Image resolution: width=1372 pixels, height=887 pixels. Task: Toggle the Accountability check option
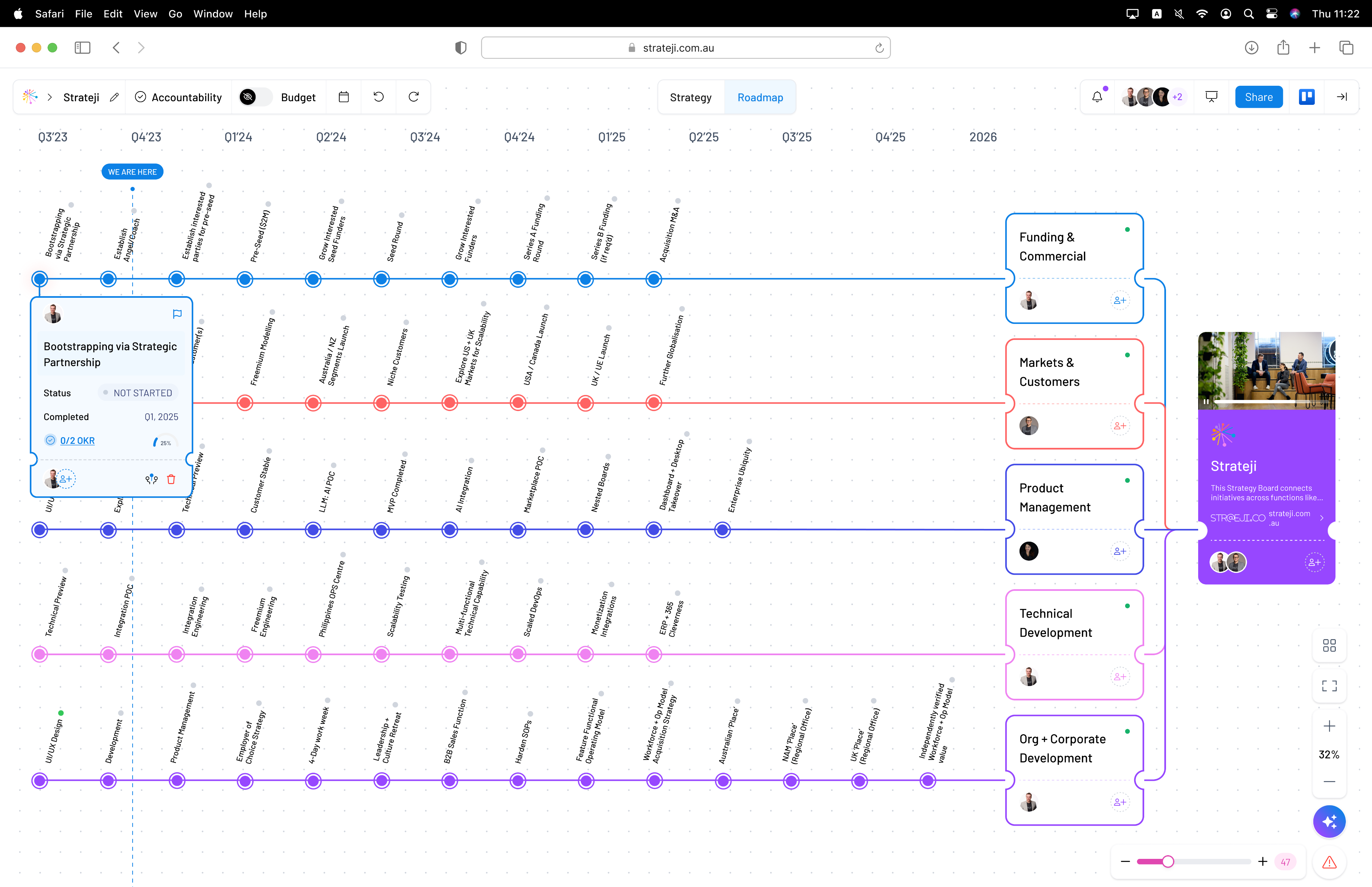(141, 97)
